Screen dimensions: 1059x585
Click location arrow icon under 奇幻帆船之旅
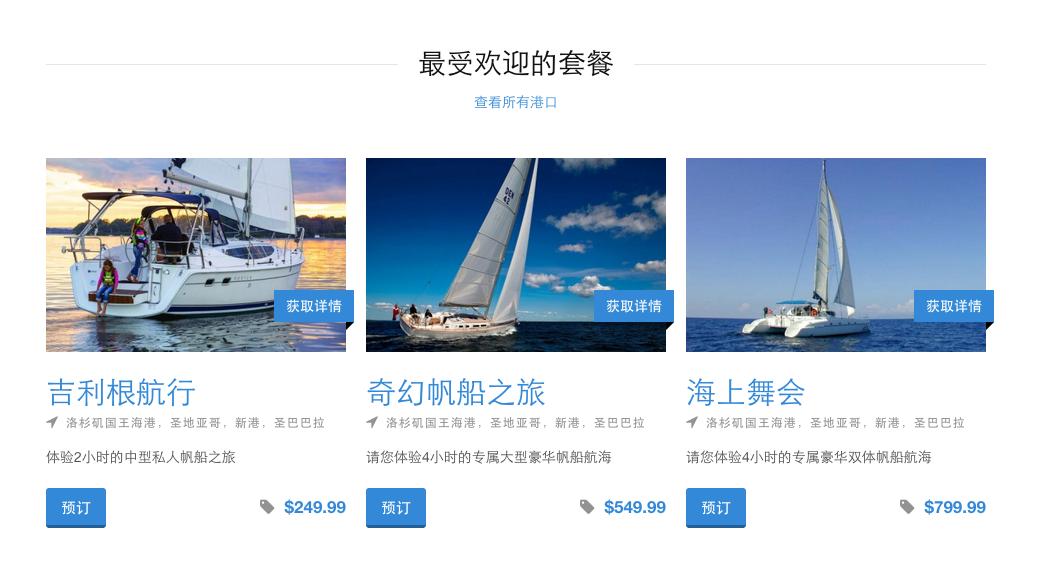click(372, 423)
